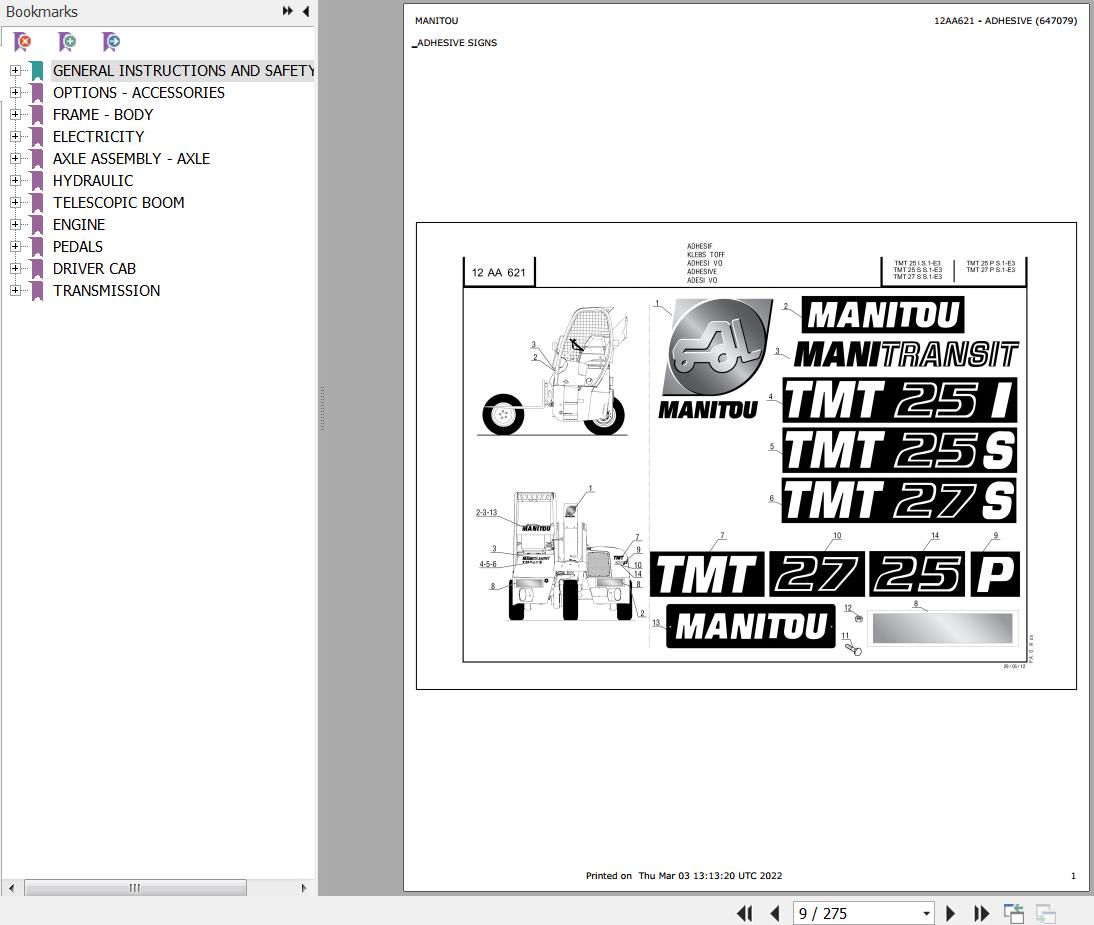Expand the ENGINE bookmark node
Image resolution: width=1094 pixels, height=925 pixels.
tap(15, 224)
